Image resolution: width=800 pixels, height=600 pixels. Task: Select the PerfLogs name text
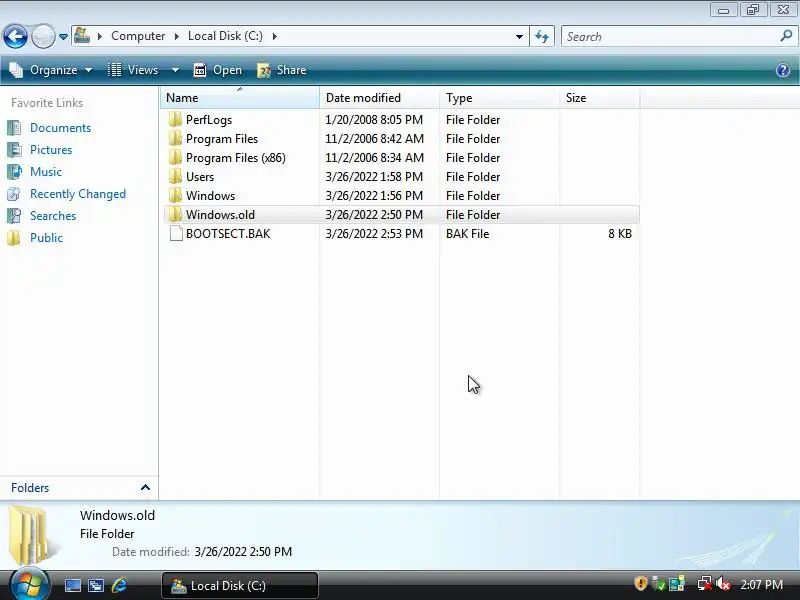coord(209,120)
